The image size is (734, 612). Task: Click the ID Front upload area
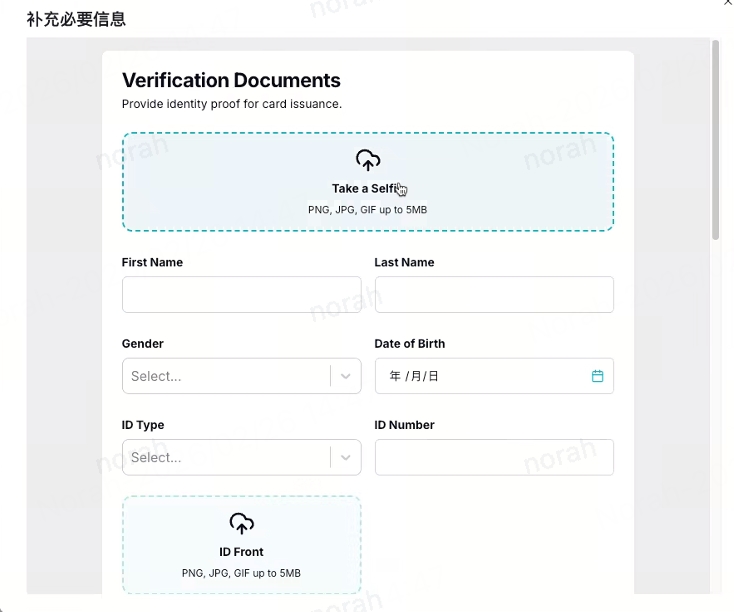(x=242, y=545)
